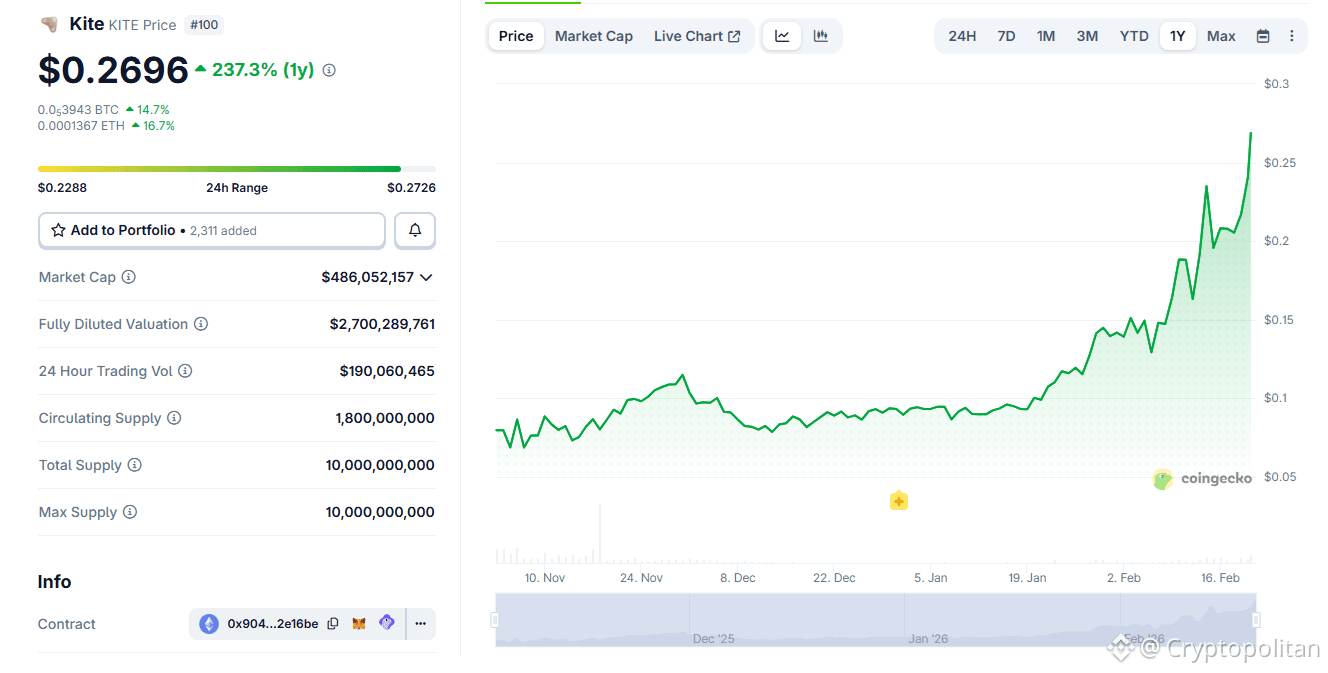Select the line chart icon

(x=782, y=35)
